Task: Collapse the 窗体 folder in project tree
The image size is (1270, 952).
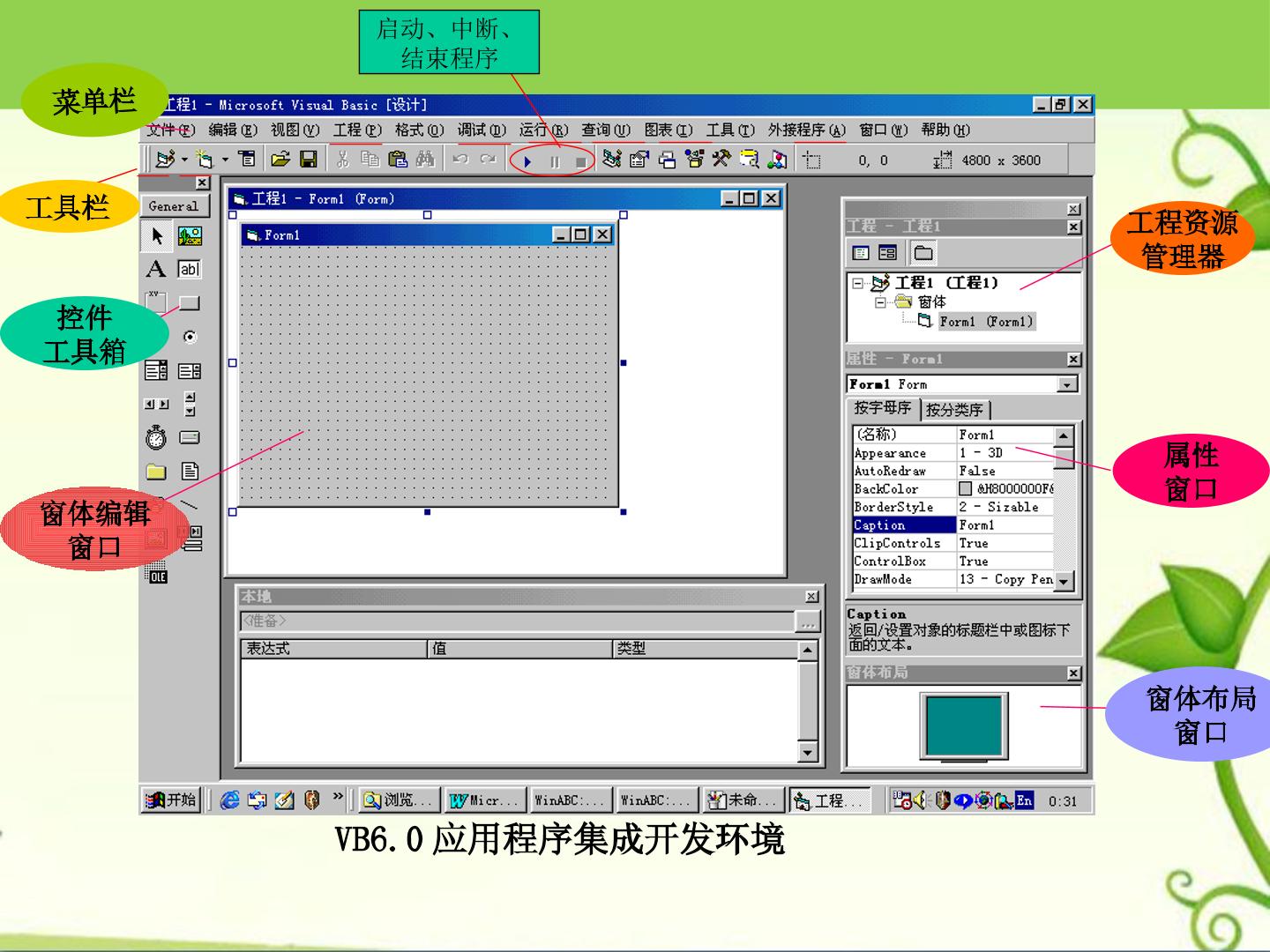Action: [x=880, y=302]
